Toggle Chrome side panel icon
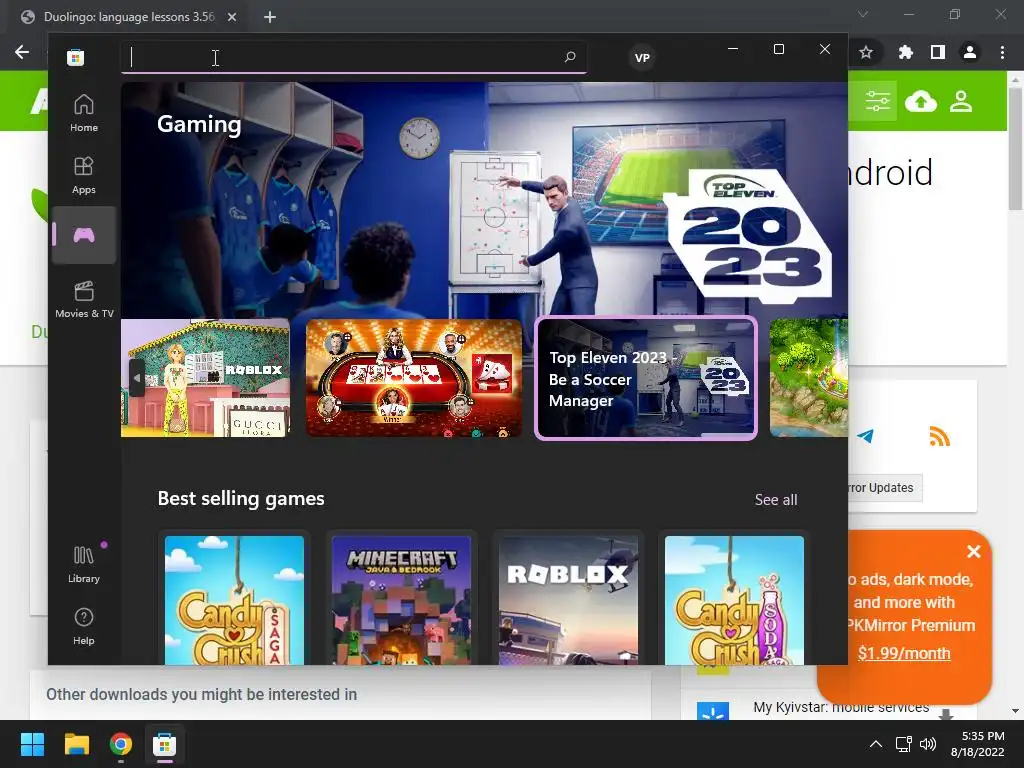 point(938,52)
